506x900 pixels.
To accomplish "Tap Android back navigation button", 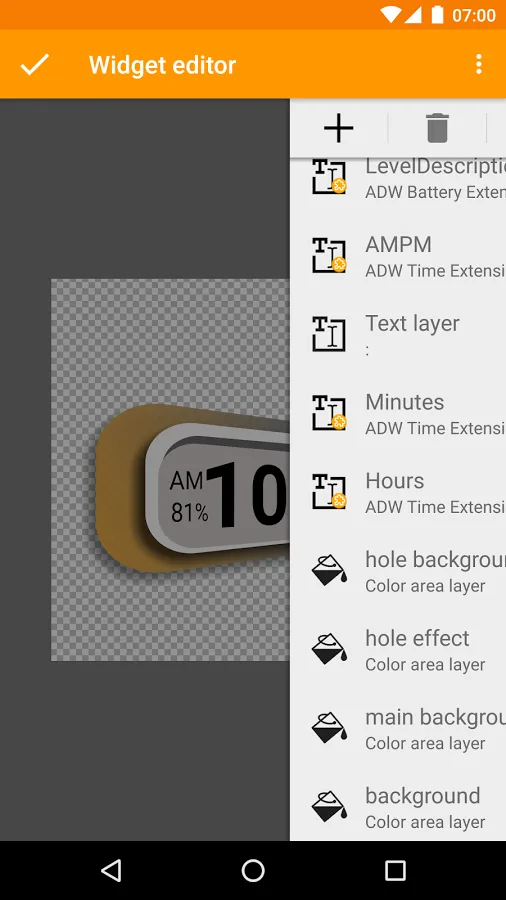I will (111, 870).
